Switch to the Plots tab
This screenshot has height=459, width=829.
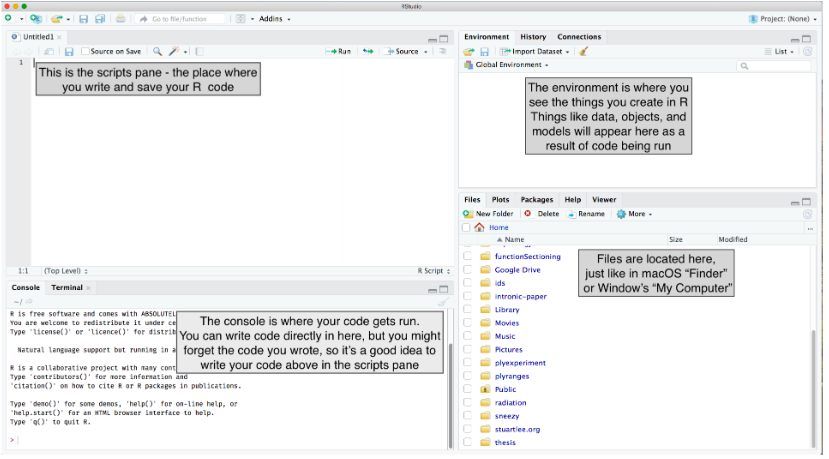tap(500, 200)
